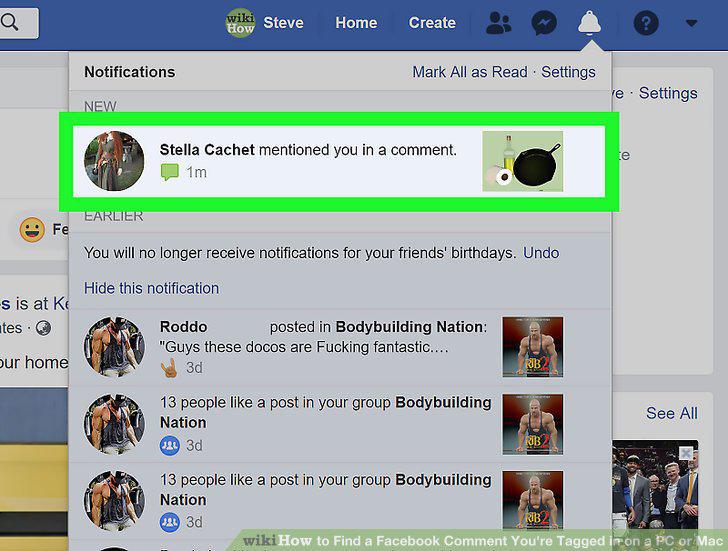Image resolution: width=728 pixels, height=551 pixels.
Task: Undo the birthday notification change
Action: point(541,253)
